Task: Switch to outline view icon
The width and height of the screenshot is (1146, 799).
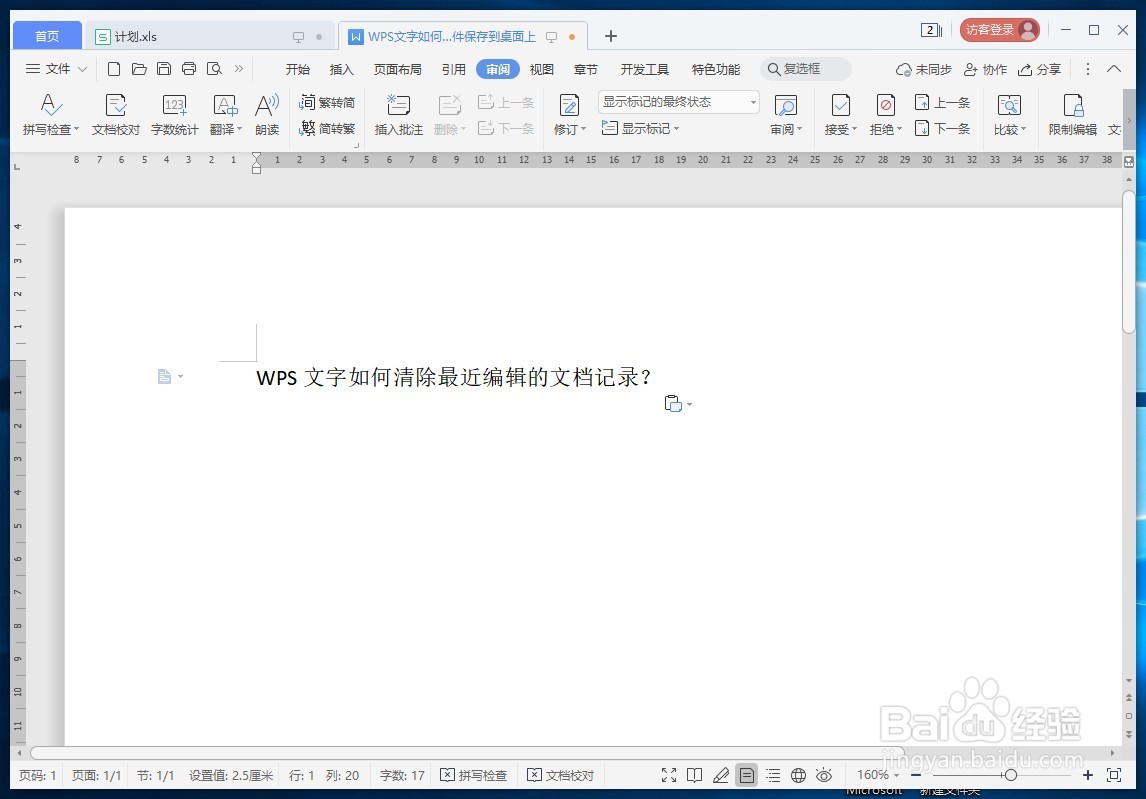Action: click(x=773, y=775)
